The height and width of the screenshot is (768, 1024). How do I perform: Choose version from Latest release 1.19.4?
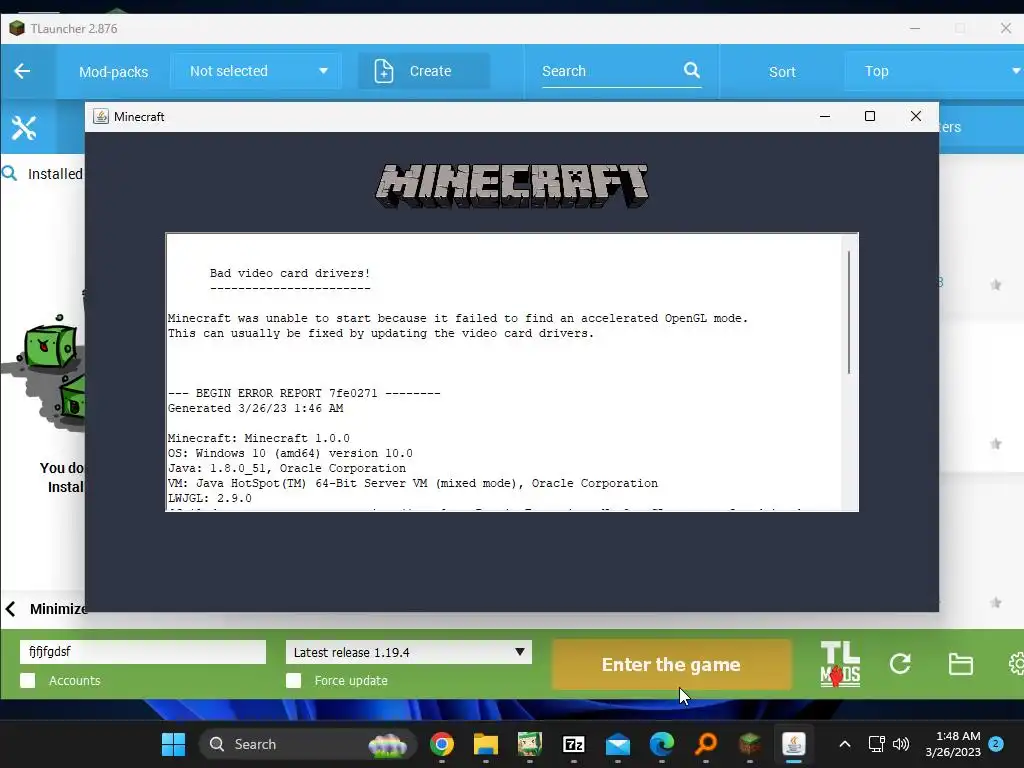click(x=409, y=652)
